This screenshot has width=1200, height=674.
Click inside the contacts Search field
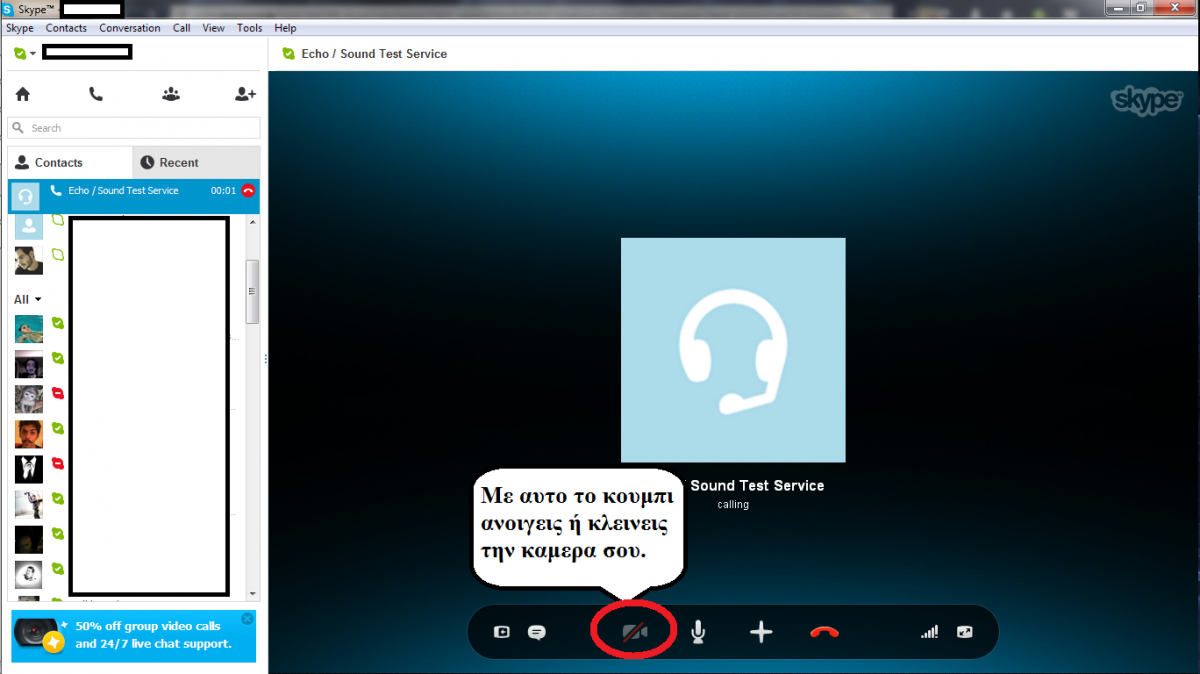[134, 128]
